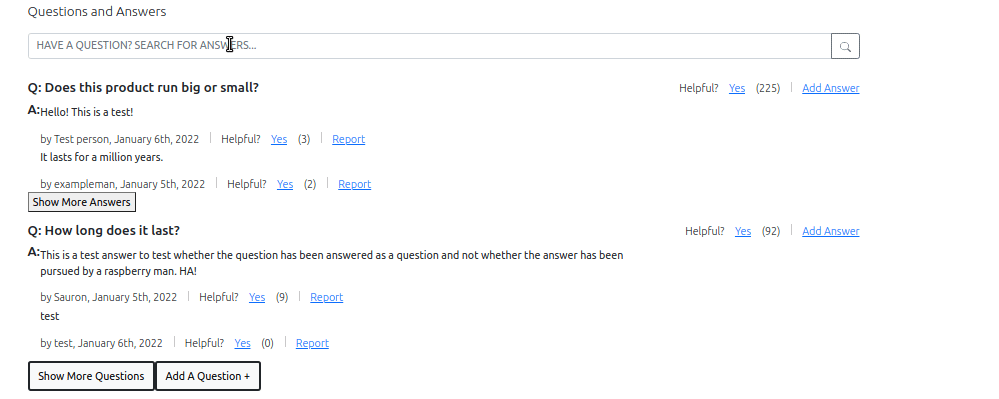Viewport: 999px width, 399px height.
Task: Click the magnifier search icon button
Action: (x=845, y=46)
